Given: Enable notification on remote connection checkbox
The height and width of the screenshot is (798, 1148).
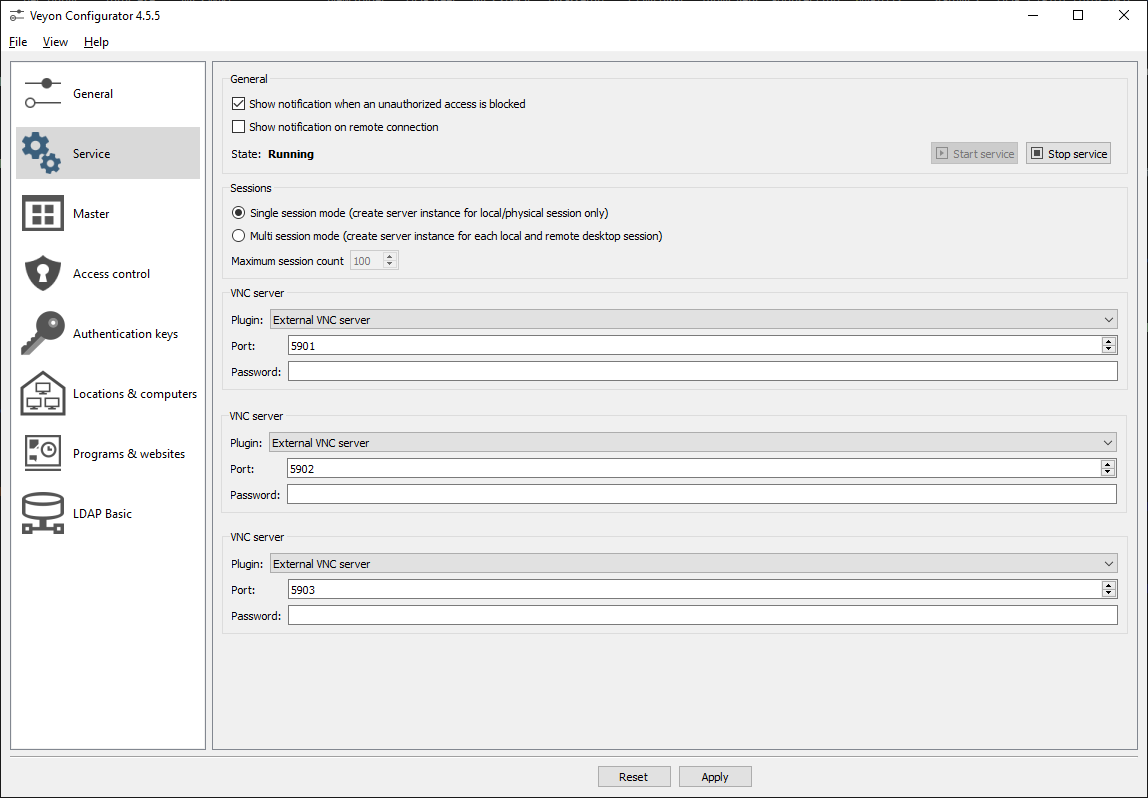Looking at the screenshot, I should point(239,127).
